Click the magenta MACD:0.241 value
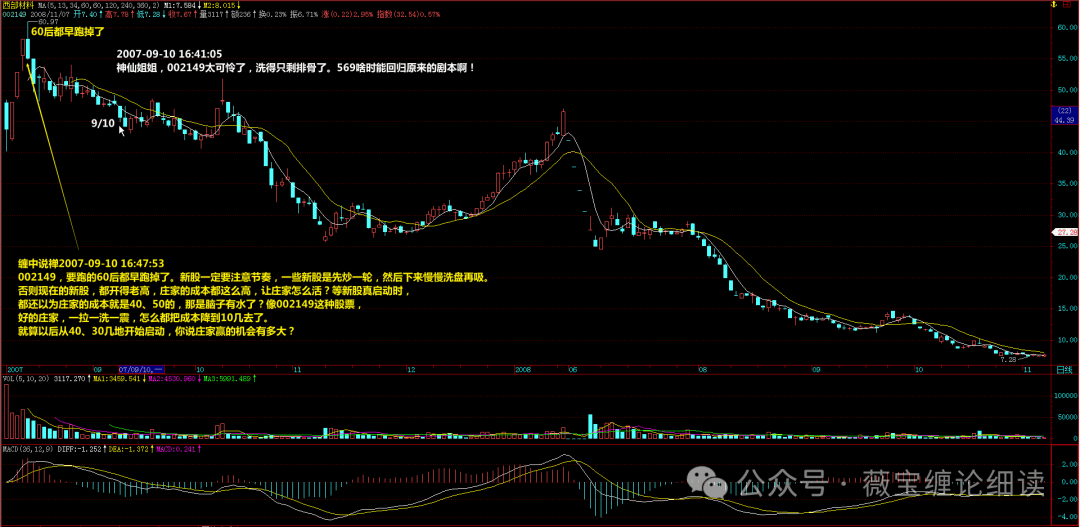 click(x=176, y=449)
